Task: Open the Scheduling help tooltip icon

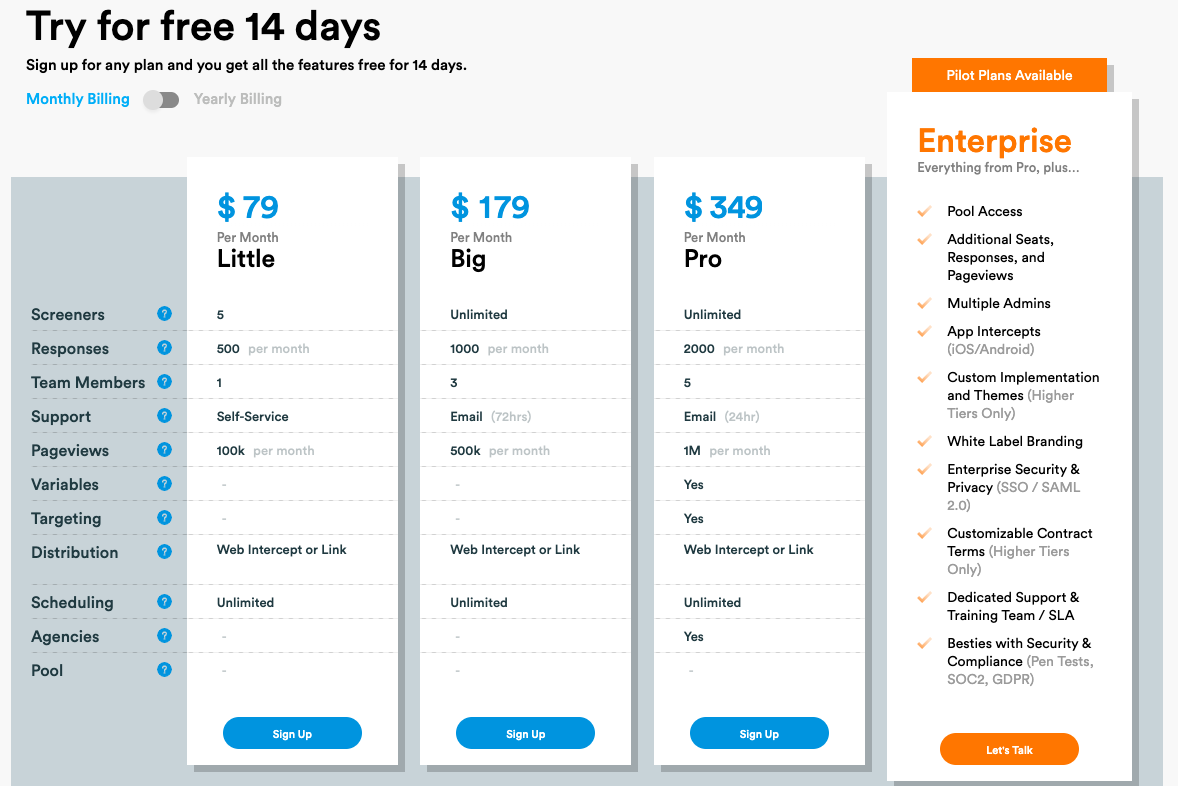Action: tap(164, 602)
